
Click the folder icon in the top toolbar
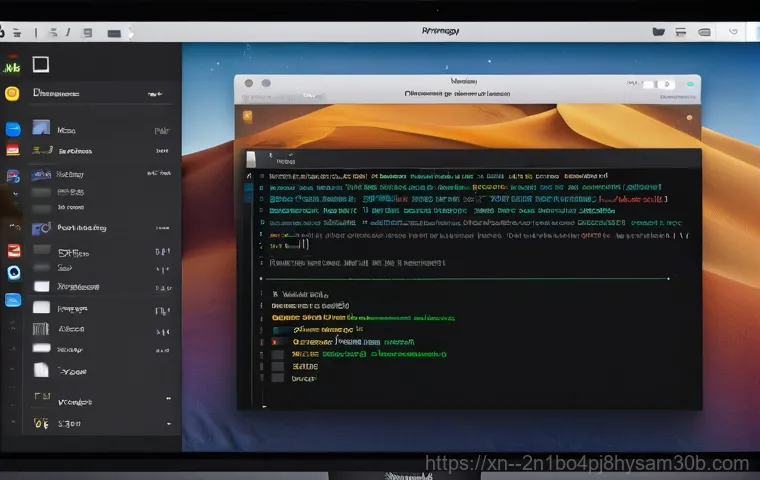[658, 32]
